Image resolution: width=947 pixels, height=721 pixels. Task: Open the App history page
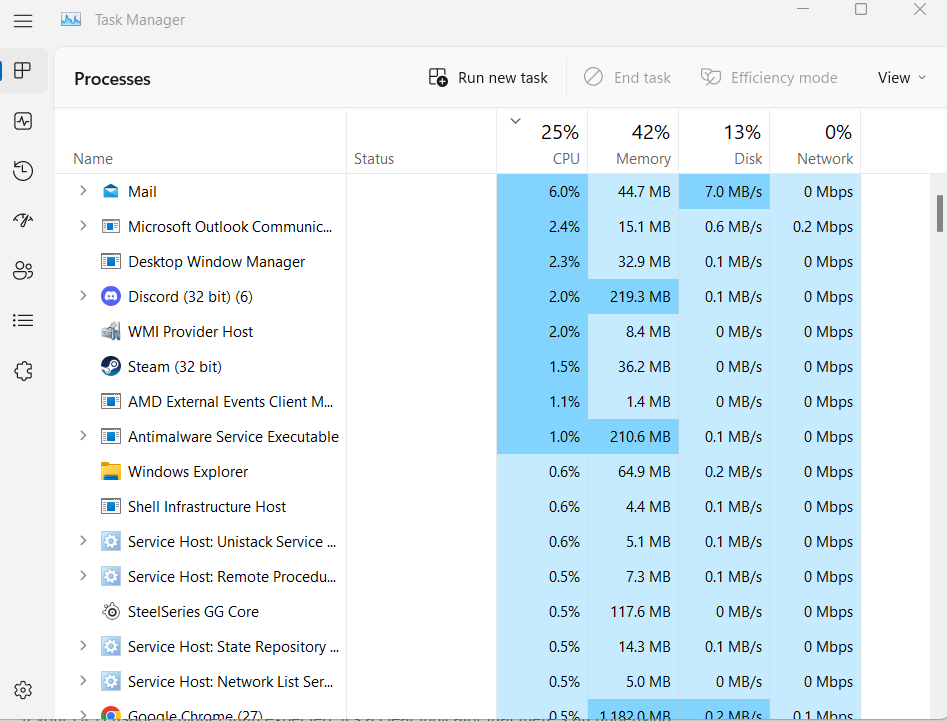coord(23,171)
